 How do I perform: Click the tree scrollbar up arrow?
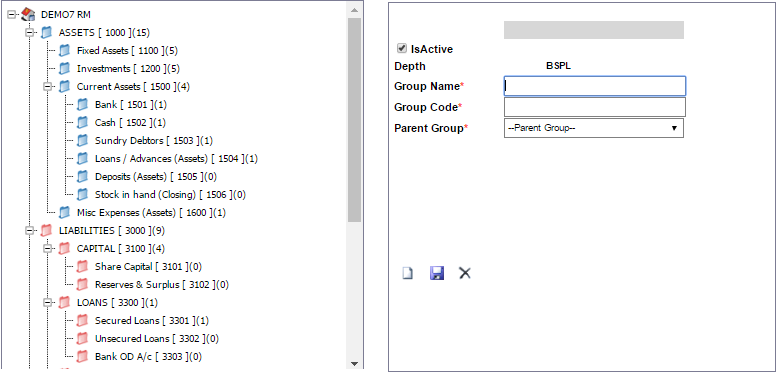click(354, 10)
